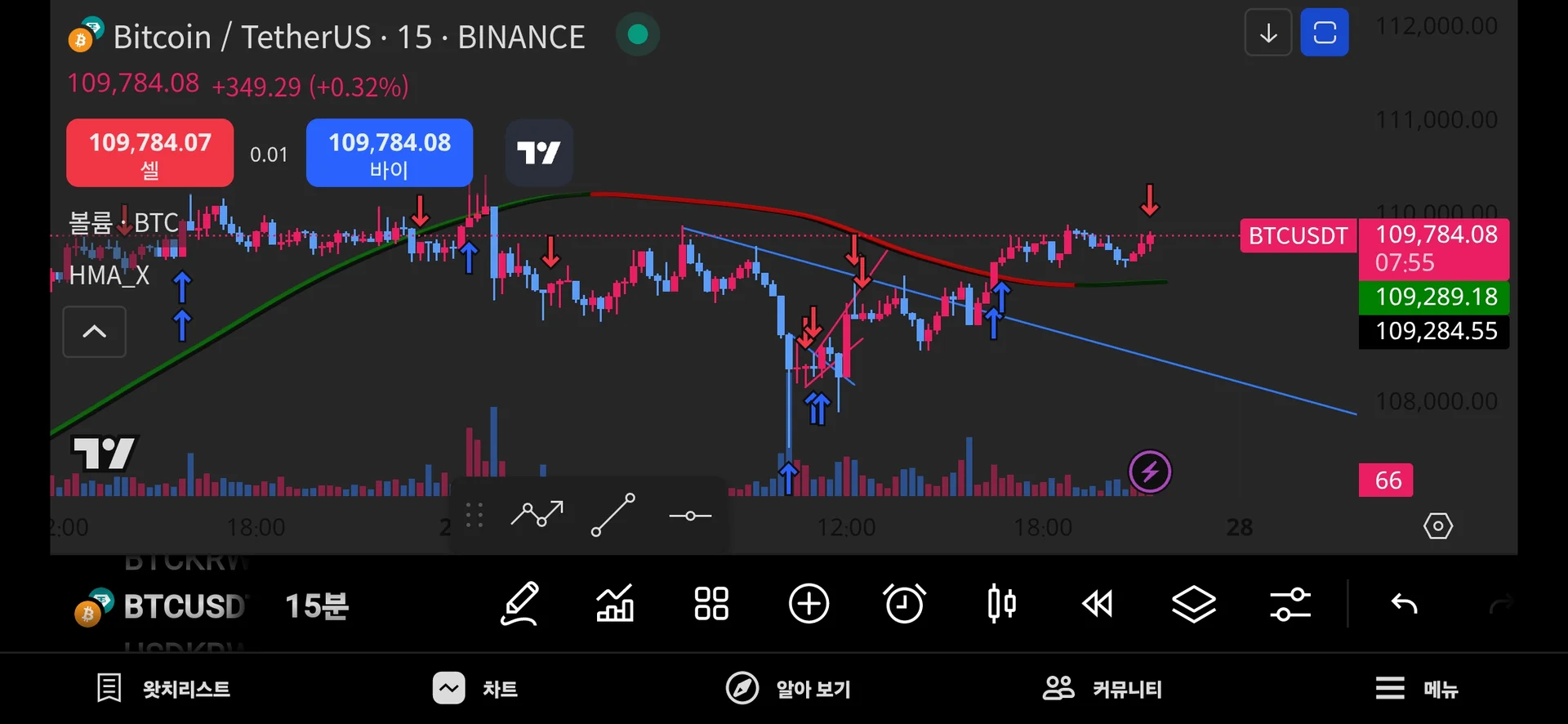Toggle the scroll-down arrow button
This screenshot has height=724, width=1568.
(x=1267, y=34)
